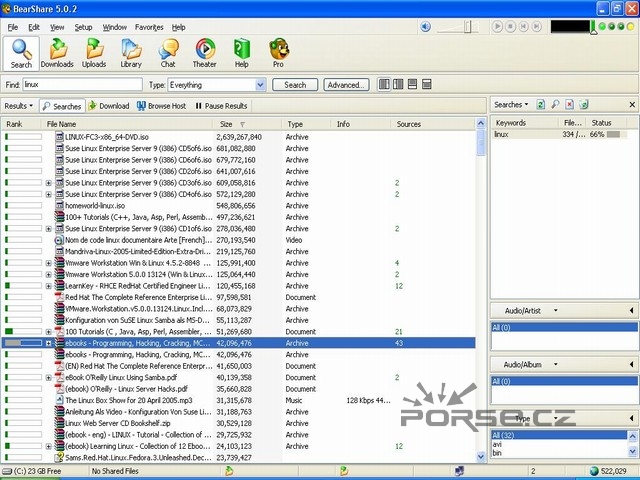Expand the Results dropdown menu

19,105
